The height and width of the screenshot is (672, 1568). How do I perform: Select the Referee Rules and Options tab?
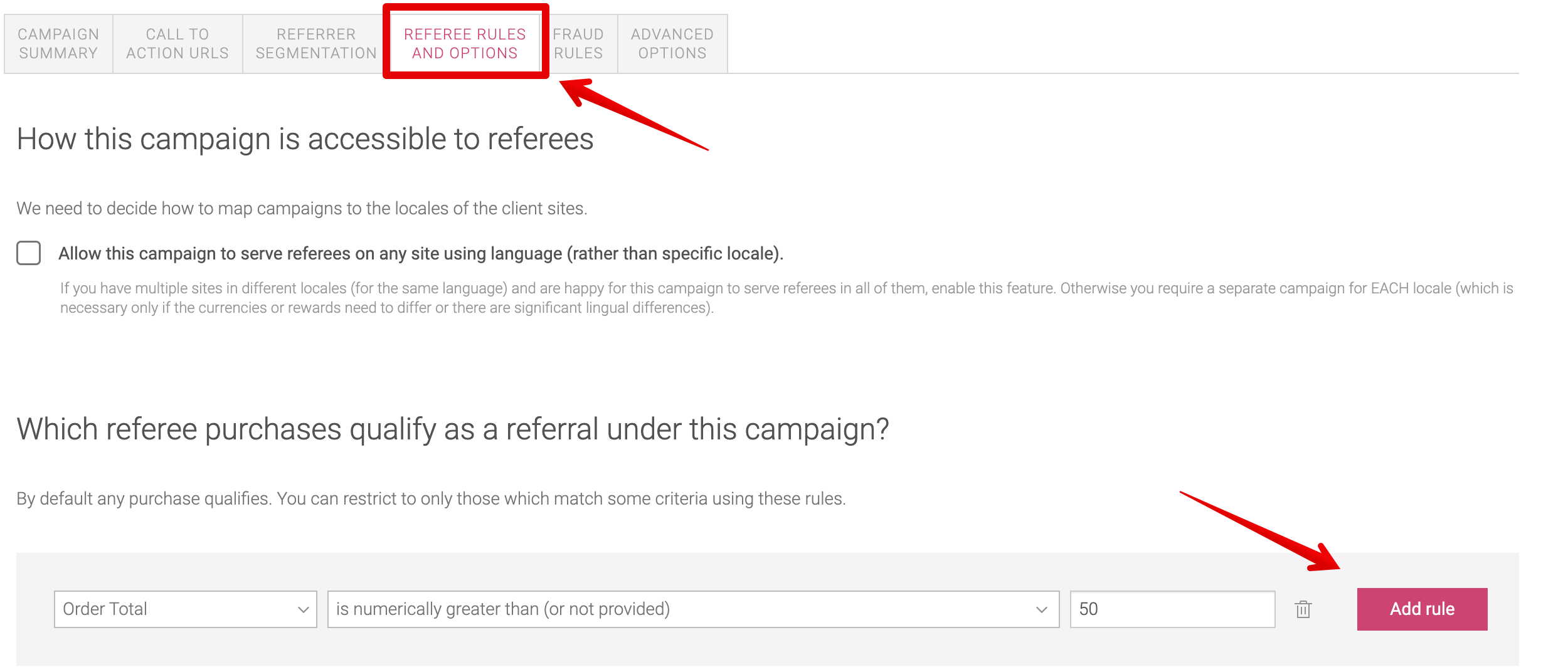point(465,44)
